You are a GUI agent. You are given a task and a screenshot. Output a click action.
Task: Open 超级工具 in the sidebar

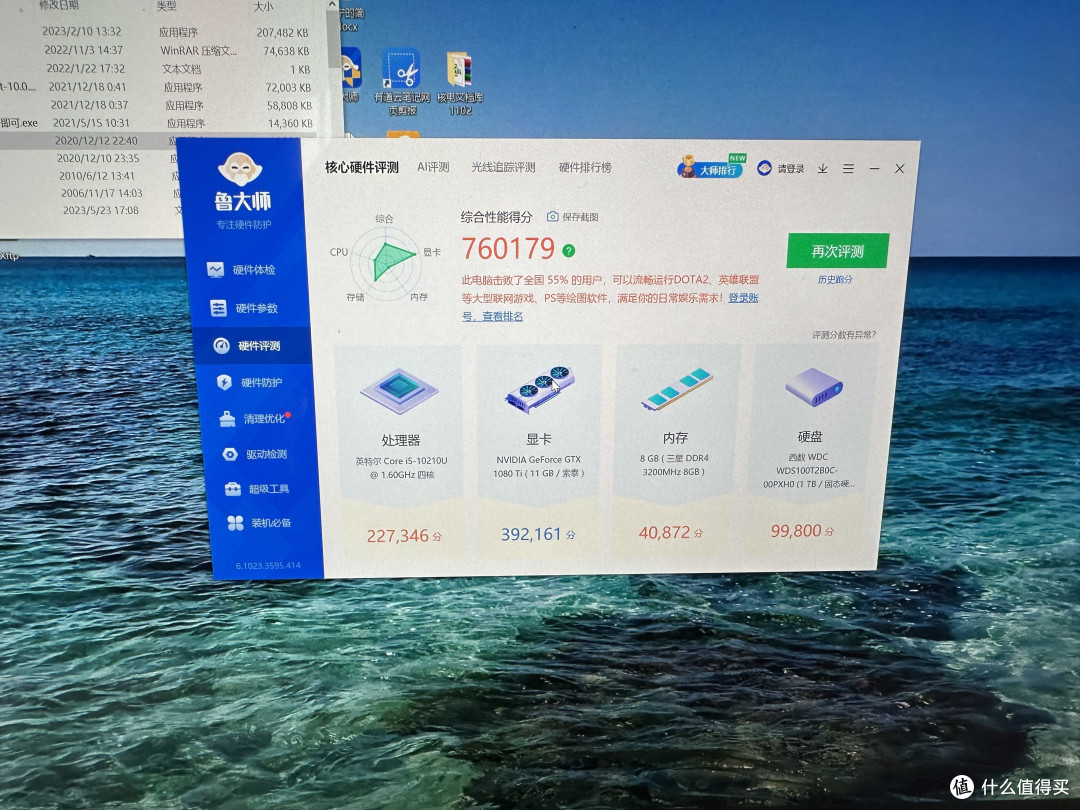258,489
